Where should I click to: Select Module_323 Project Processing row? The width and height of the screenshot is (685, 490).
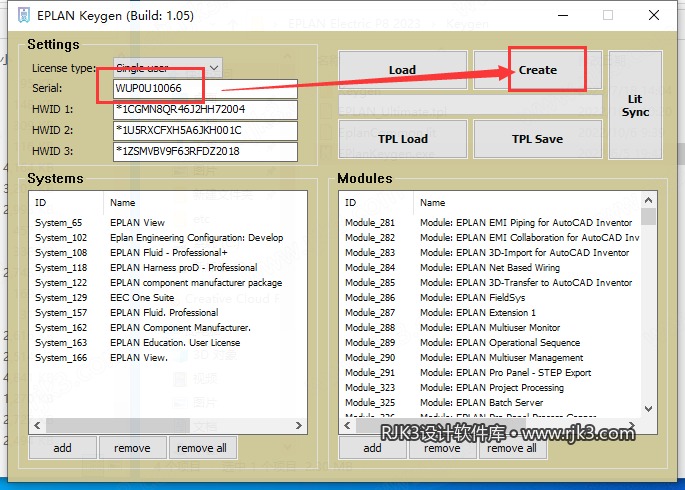tap(490, 387)
